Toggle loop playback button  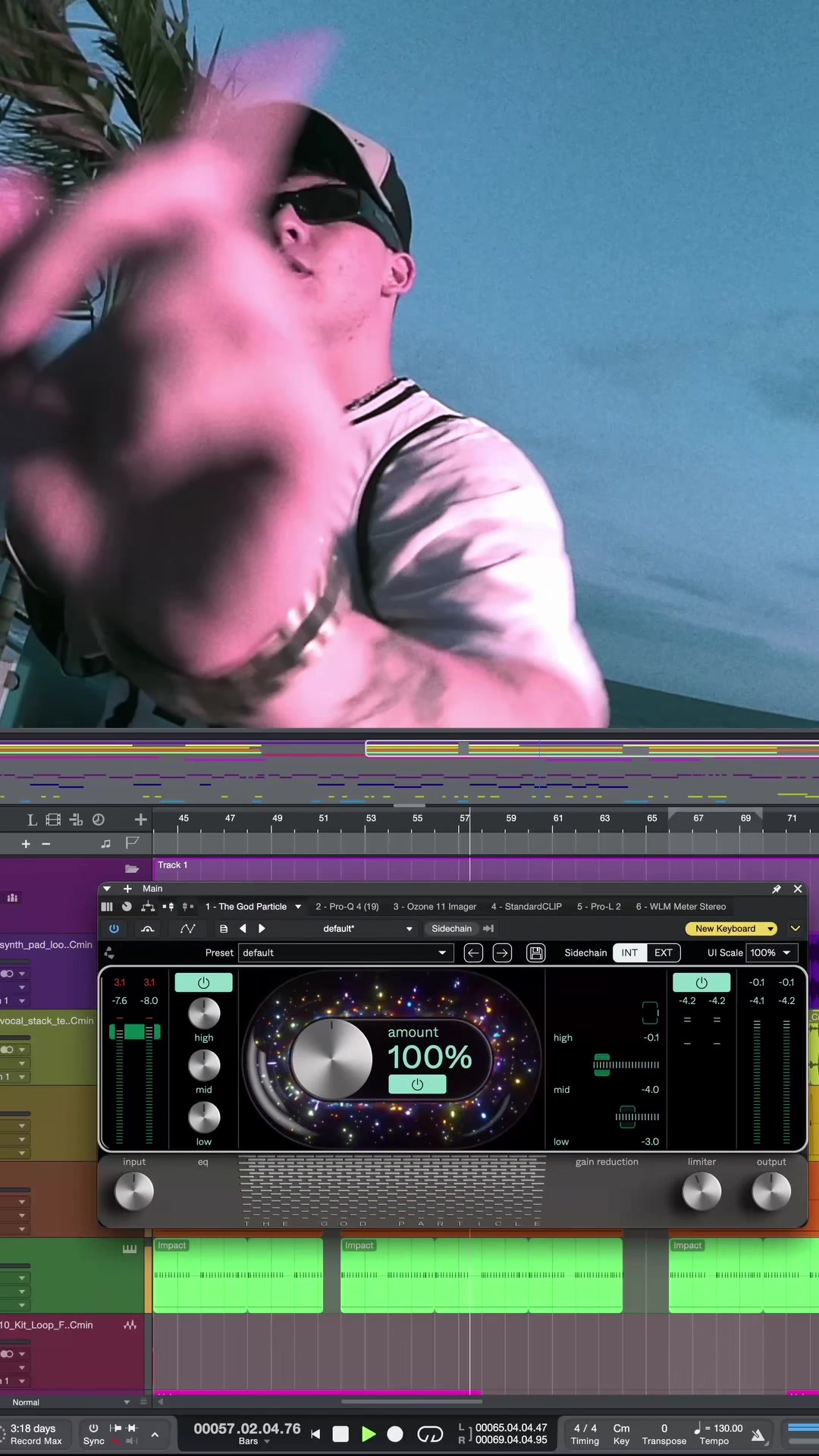pyautogui.click(x=430, y=1434)
